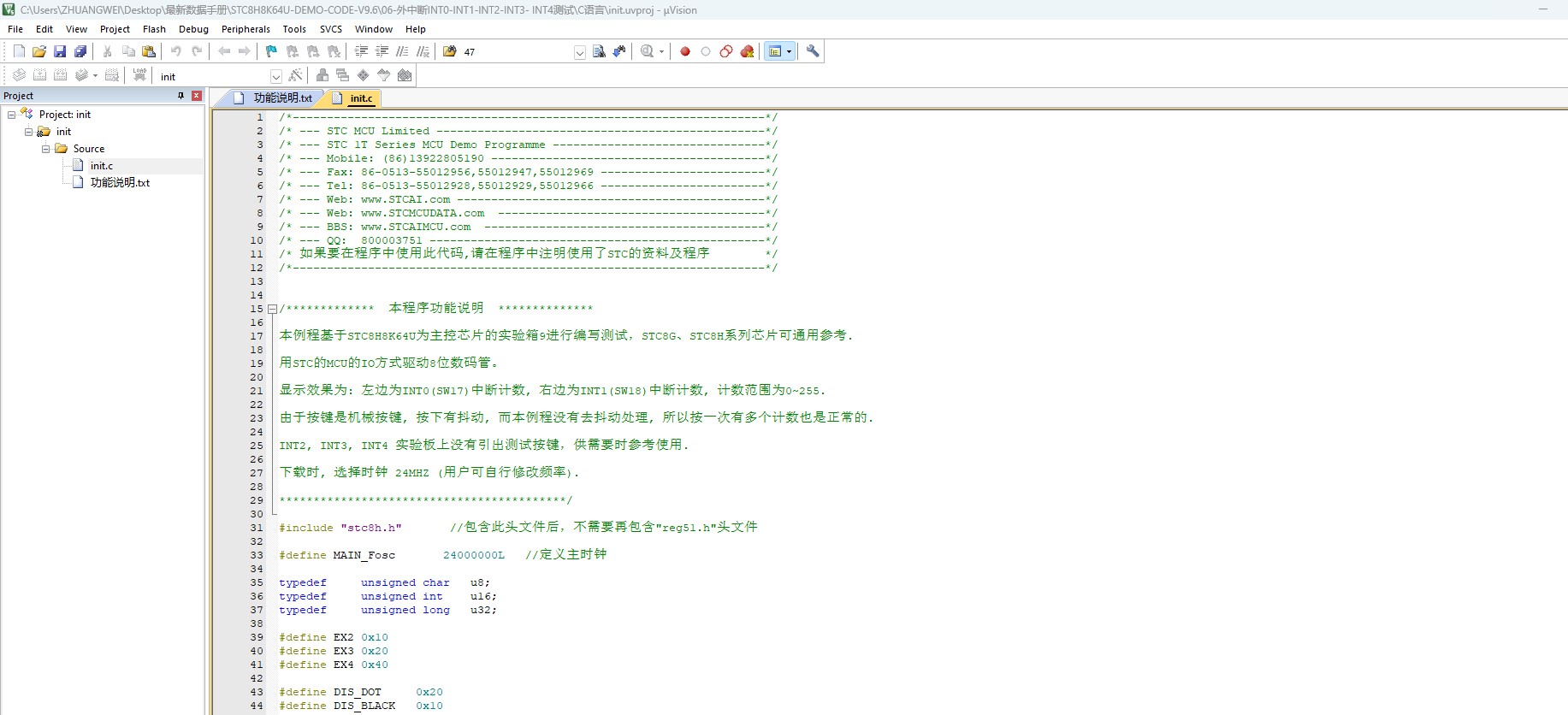Screen dimensions: 1568x715
Task: Open the target selection dropdown showing init
Action: (x=275, y=77)
